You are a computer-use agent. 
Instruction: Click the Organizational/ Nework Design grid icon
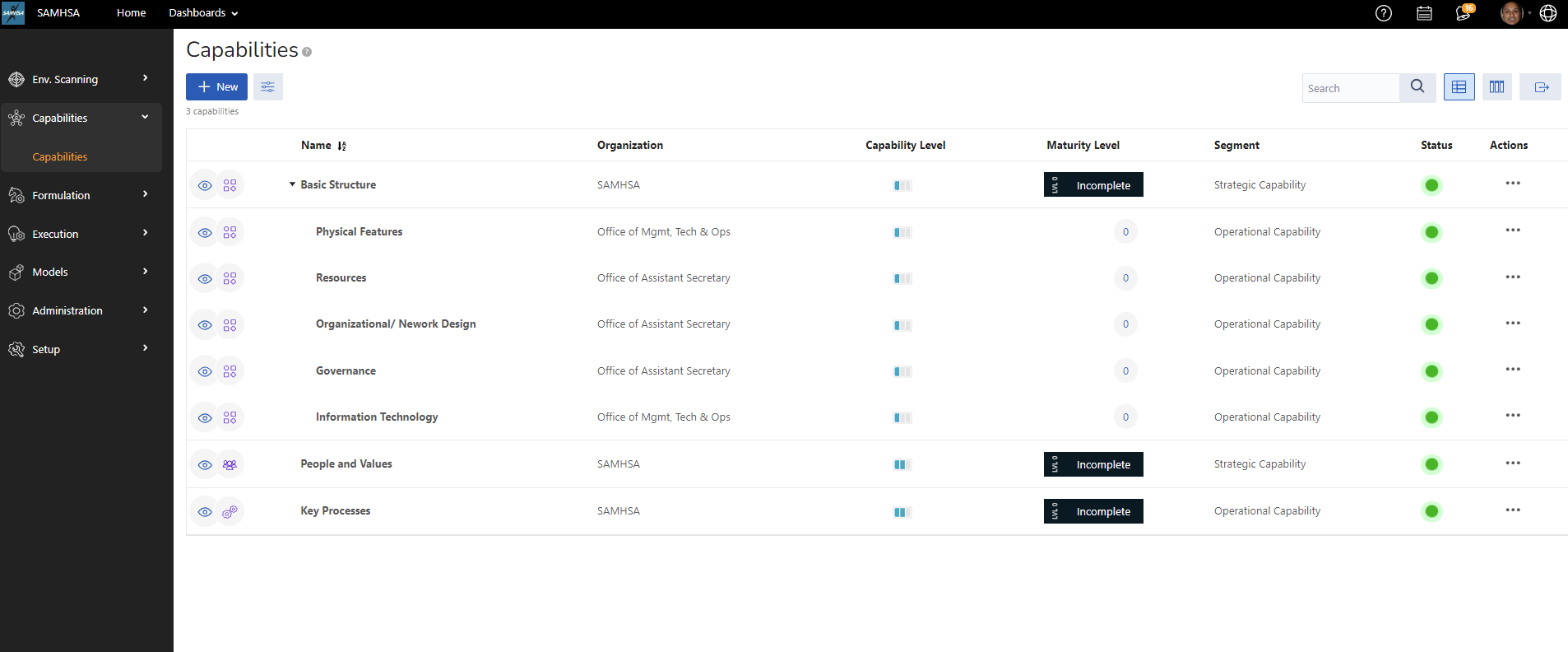[x=230, y=324]
